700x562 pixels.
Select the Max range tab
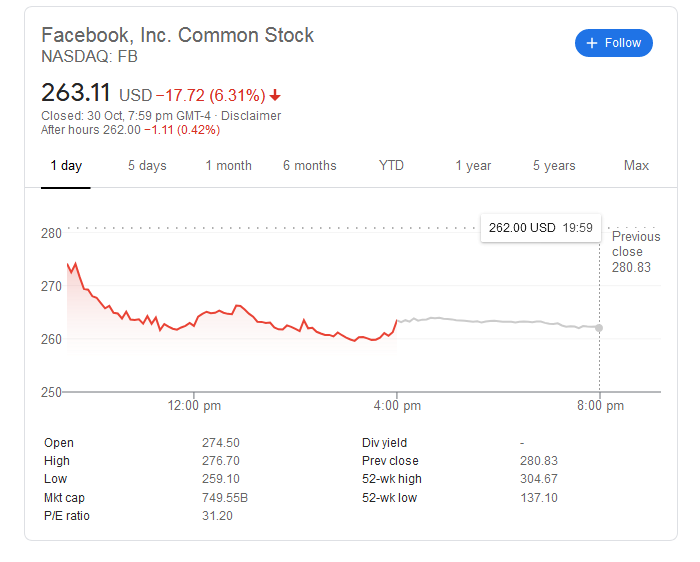tap(636, 166)
